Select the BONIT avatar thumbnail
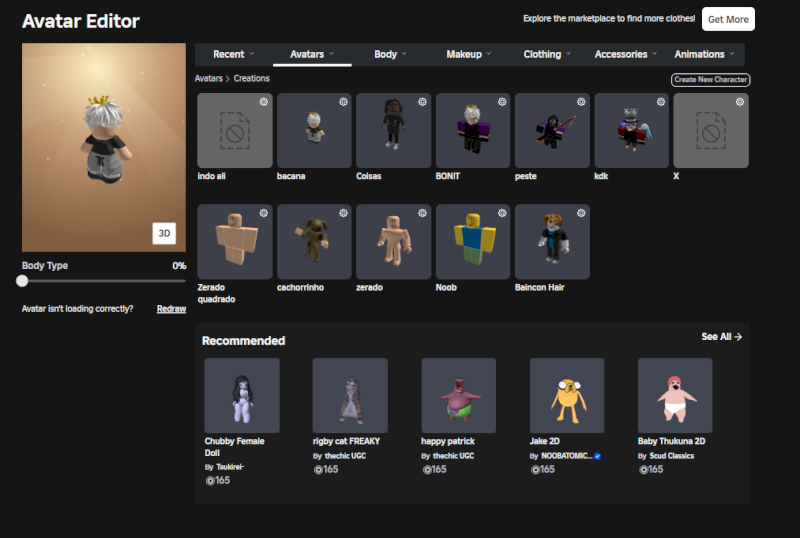 click(472, 130)
